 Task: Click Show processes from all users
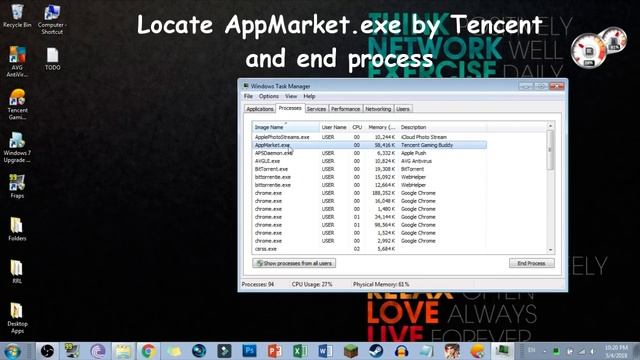[x=294, y=263]
